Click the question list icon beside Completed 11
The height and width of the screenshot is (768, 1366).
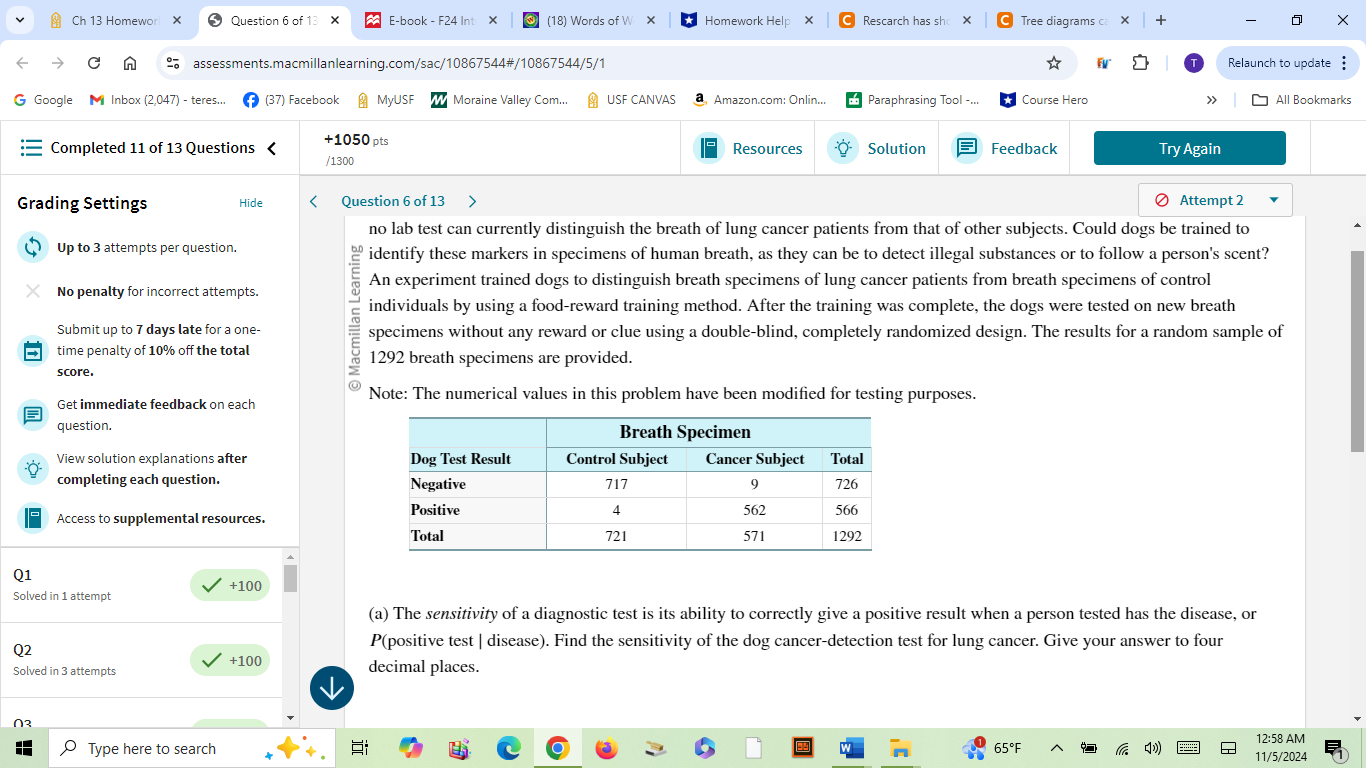tap(31, 147)
